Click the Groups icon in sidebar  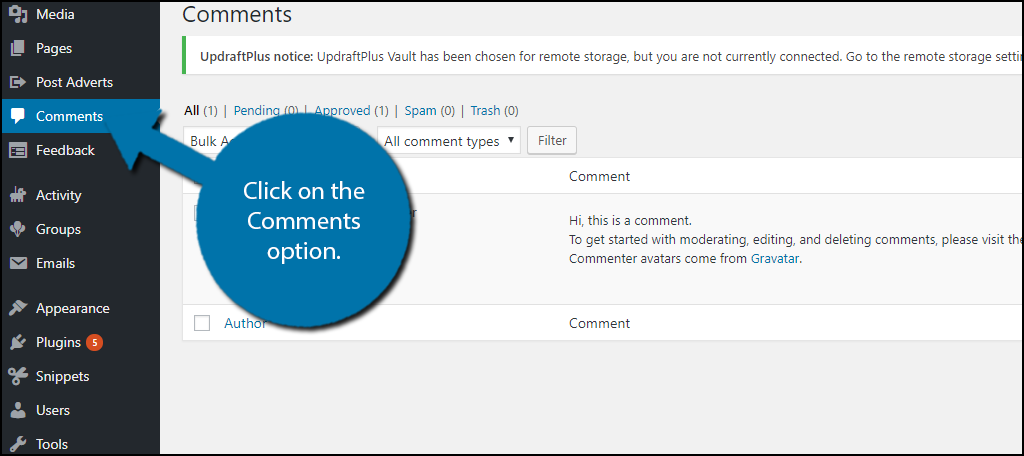tap(18, 229)
